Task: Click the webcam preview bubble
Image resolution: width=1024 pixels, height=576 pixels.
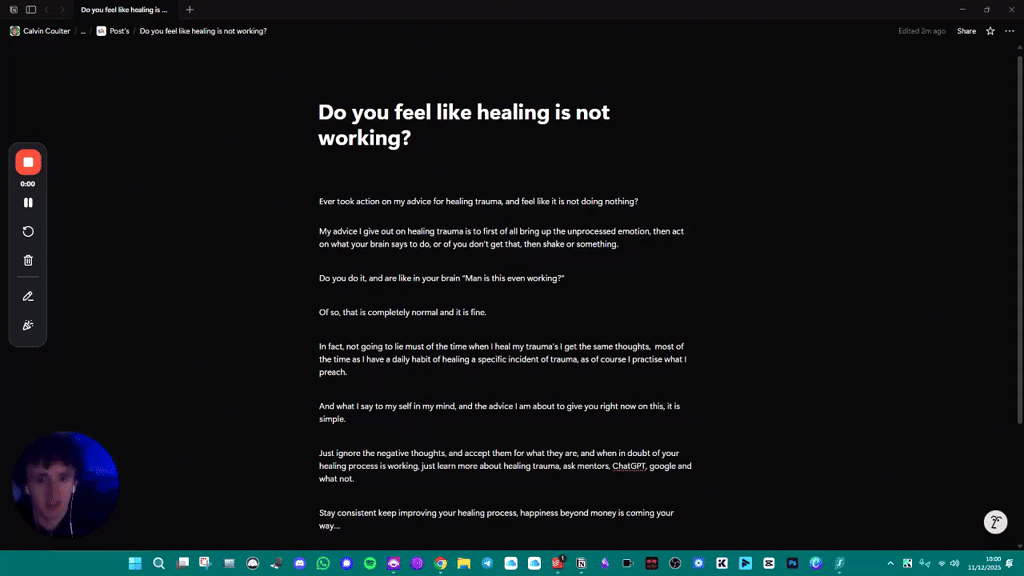Action: click(x=65, y=484)
